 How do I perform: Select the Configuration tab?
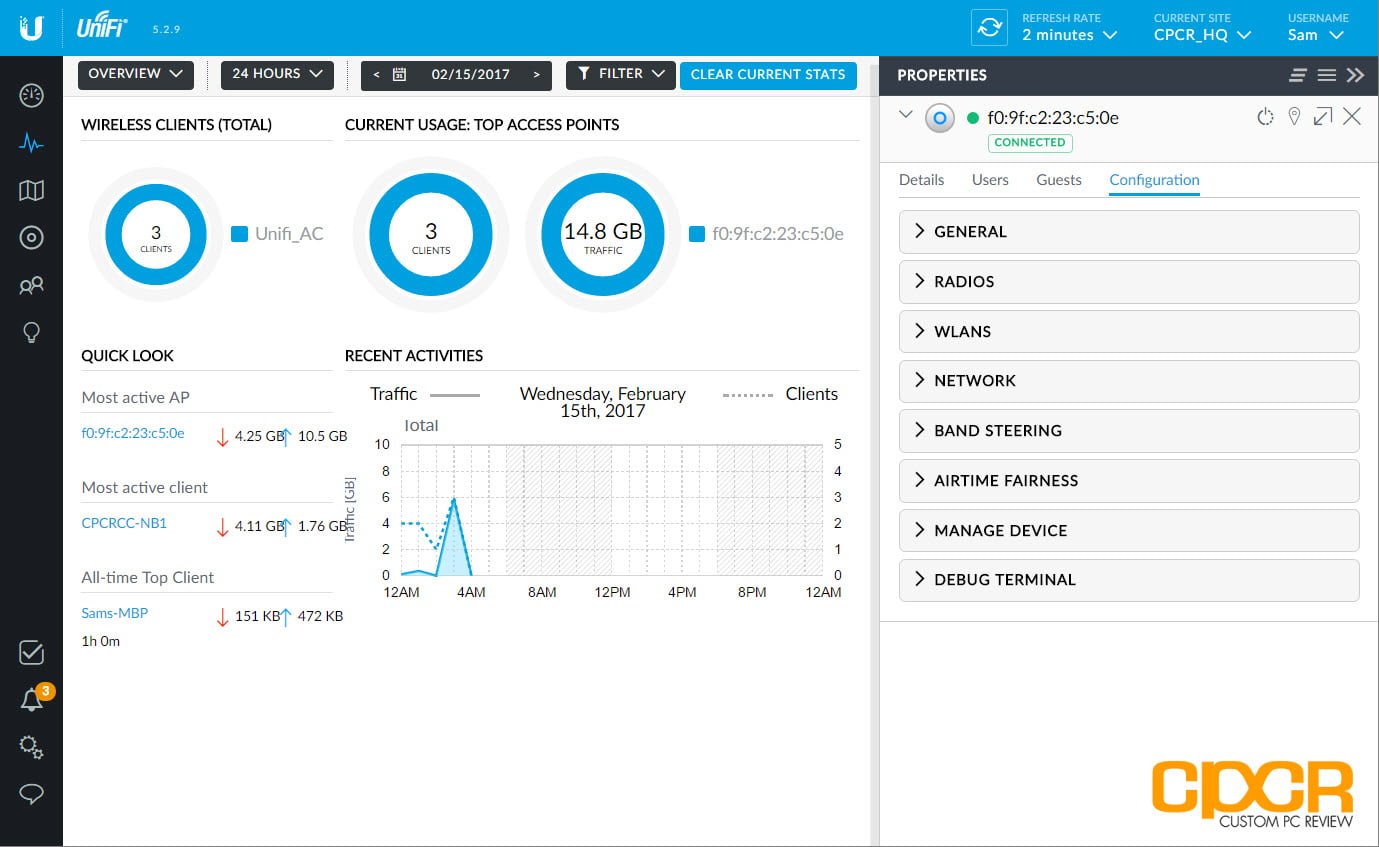1154,180
